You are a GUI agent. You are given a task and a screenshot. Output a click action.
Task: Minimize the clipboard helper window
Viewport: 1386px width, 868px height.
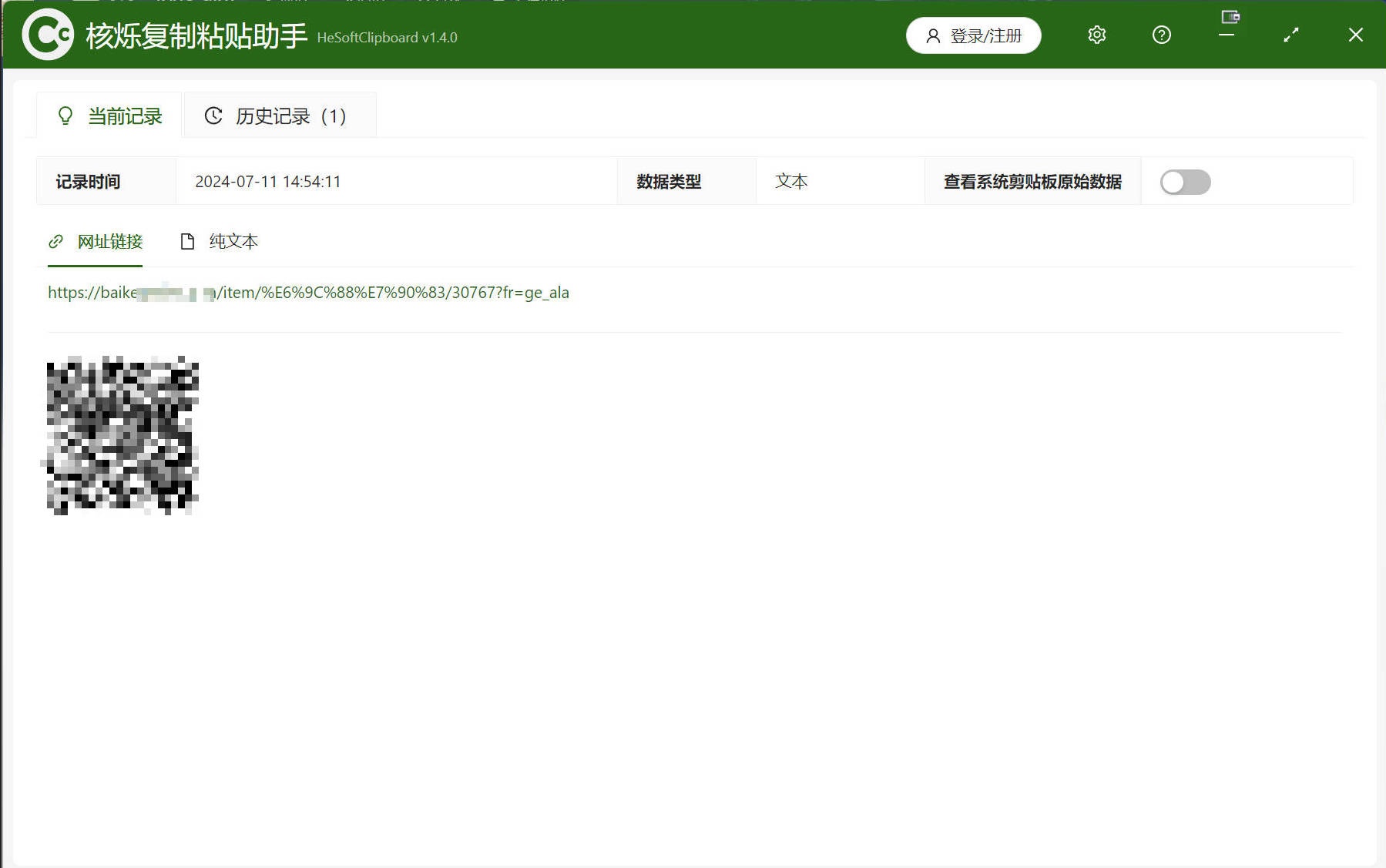[1227, 35]
